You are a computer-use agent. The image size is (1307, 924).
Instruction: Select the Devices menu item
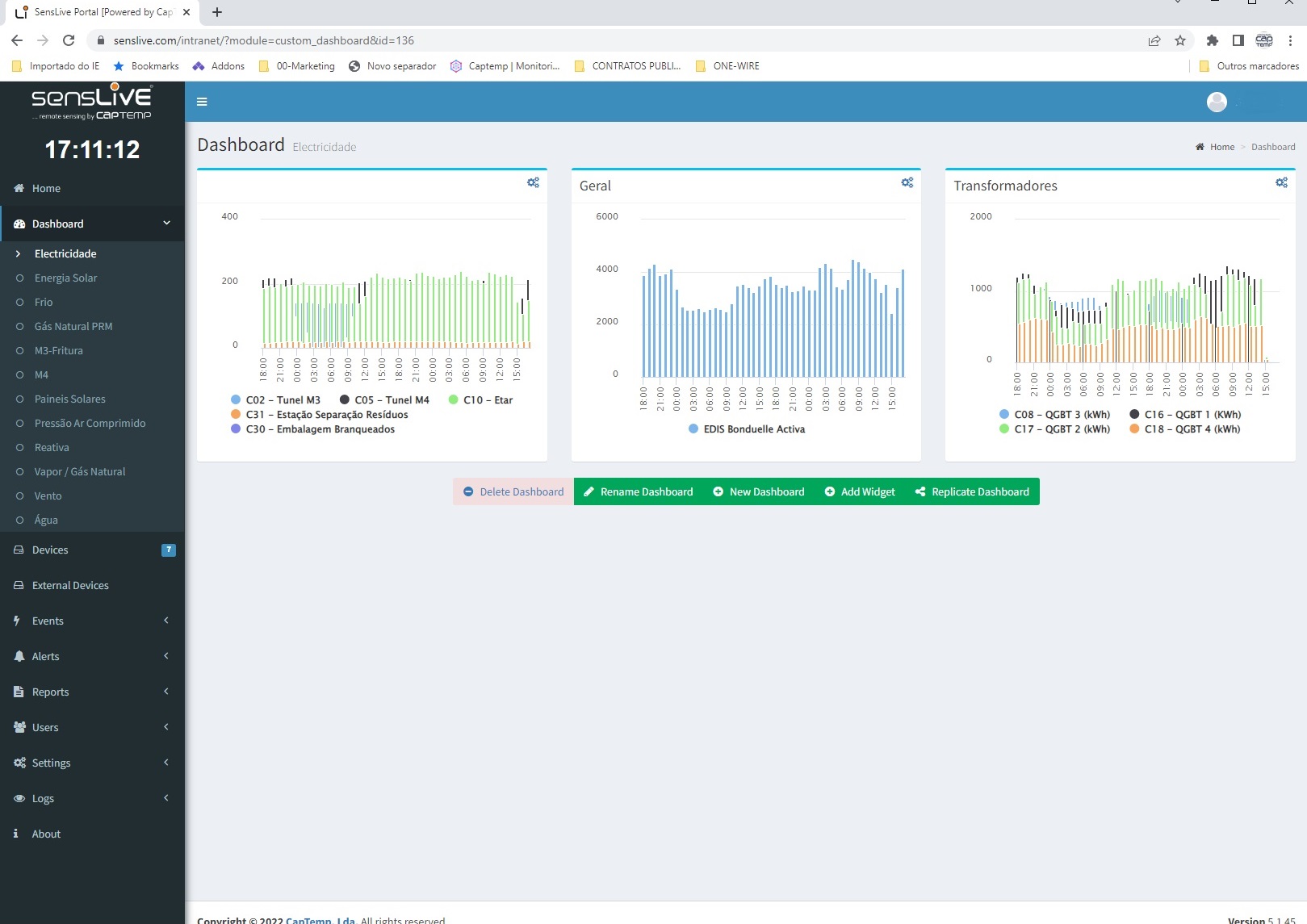coord(50,550)
